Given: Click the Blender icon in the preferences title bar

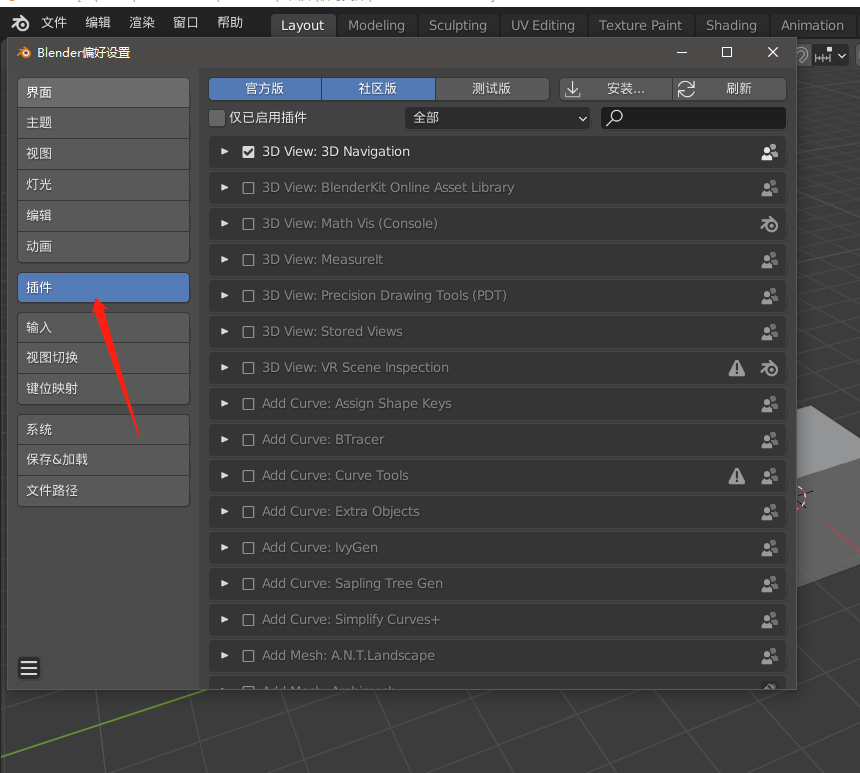Looking at the screenshot, I should coord(24,53).
